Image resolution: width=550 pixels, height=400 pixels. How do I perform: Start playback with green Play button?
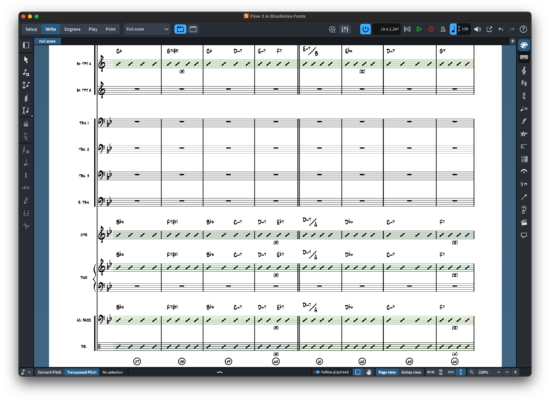[419, 29]
